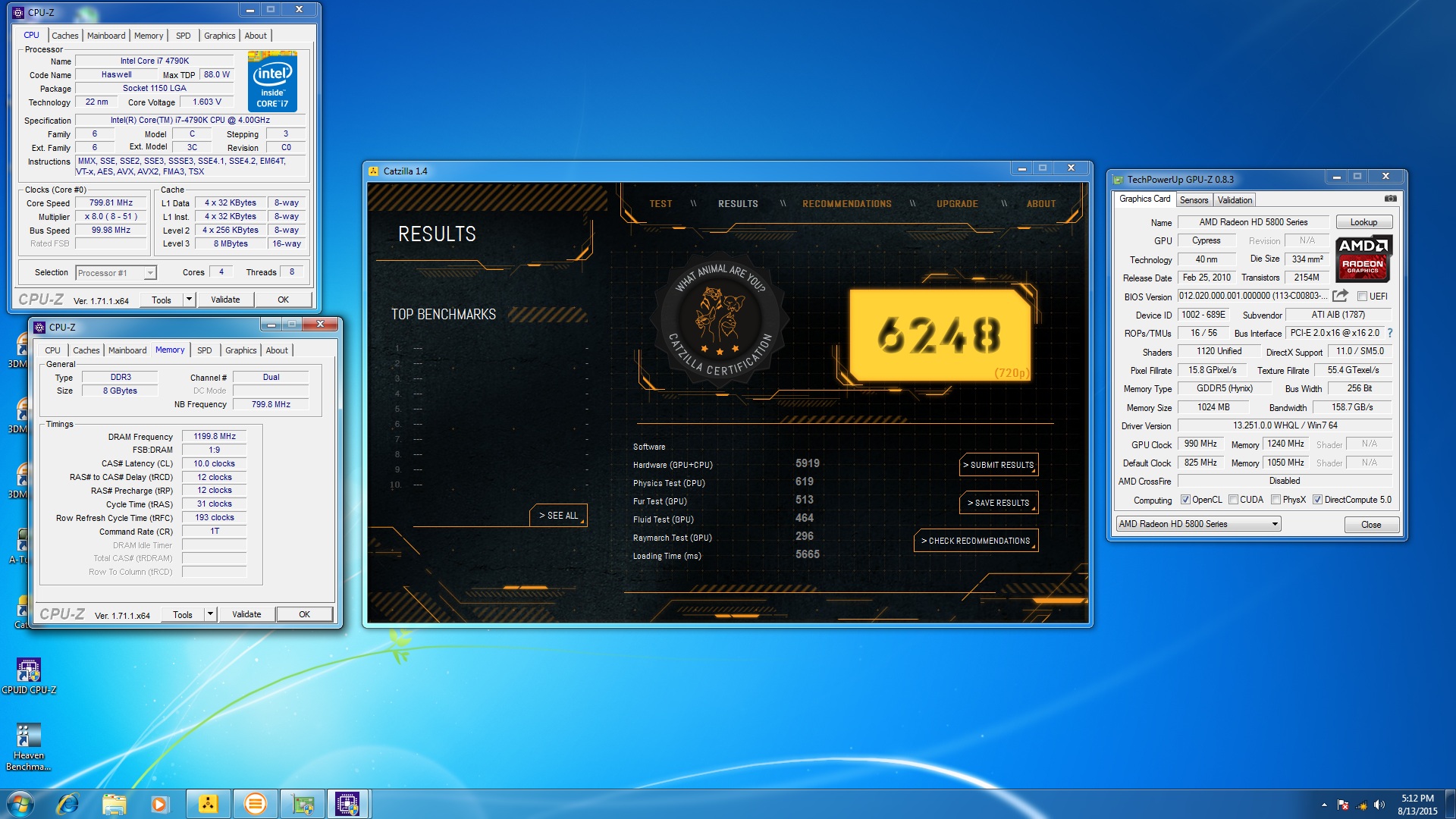1456x819 pixels.
Task: Switch to Catzilla in the taskbar
Action: (208, 804)
